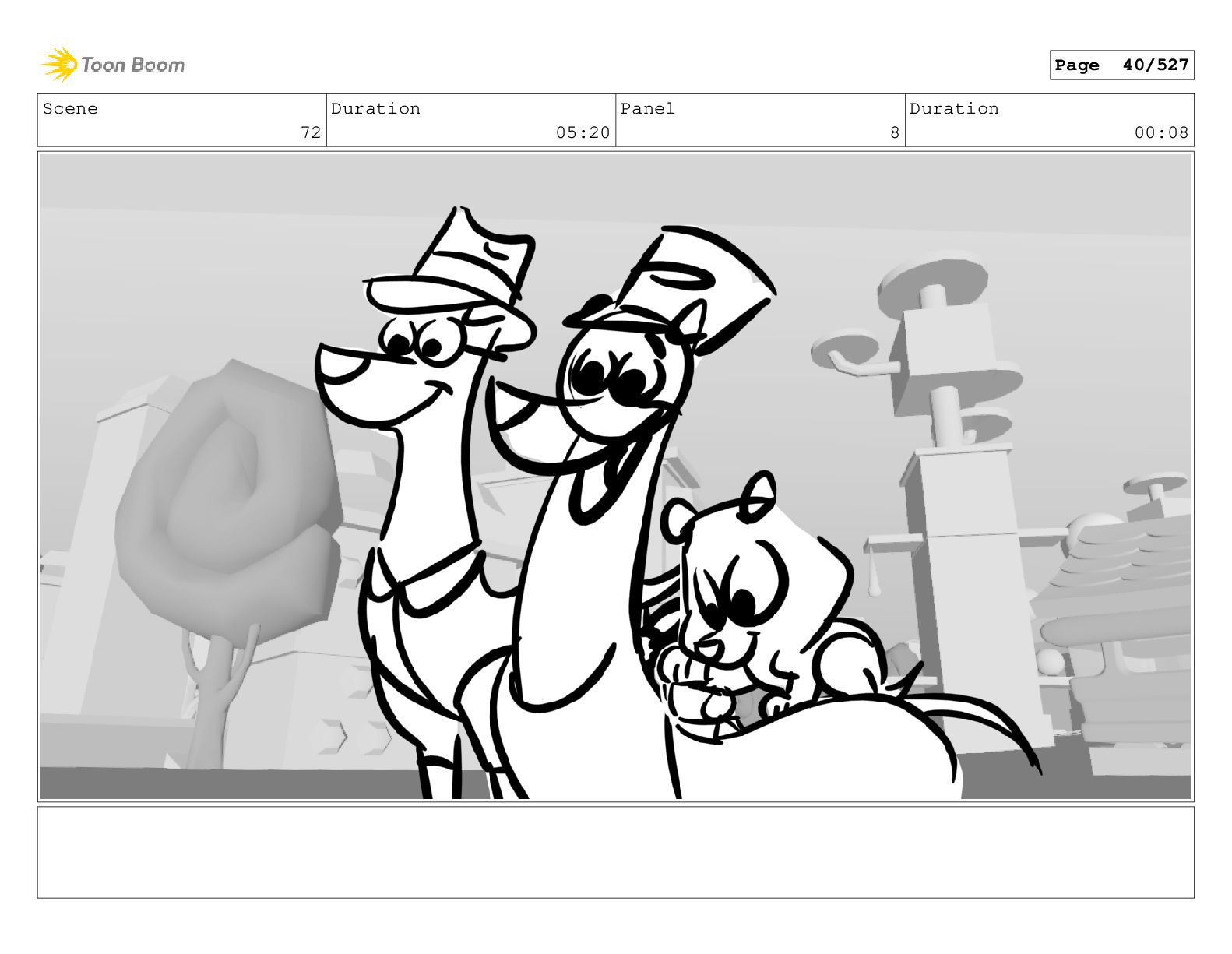Image resolution: width=1232 pixels, height=954 pixels.
Task: Click scene number 72
Action: 311,132
